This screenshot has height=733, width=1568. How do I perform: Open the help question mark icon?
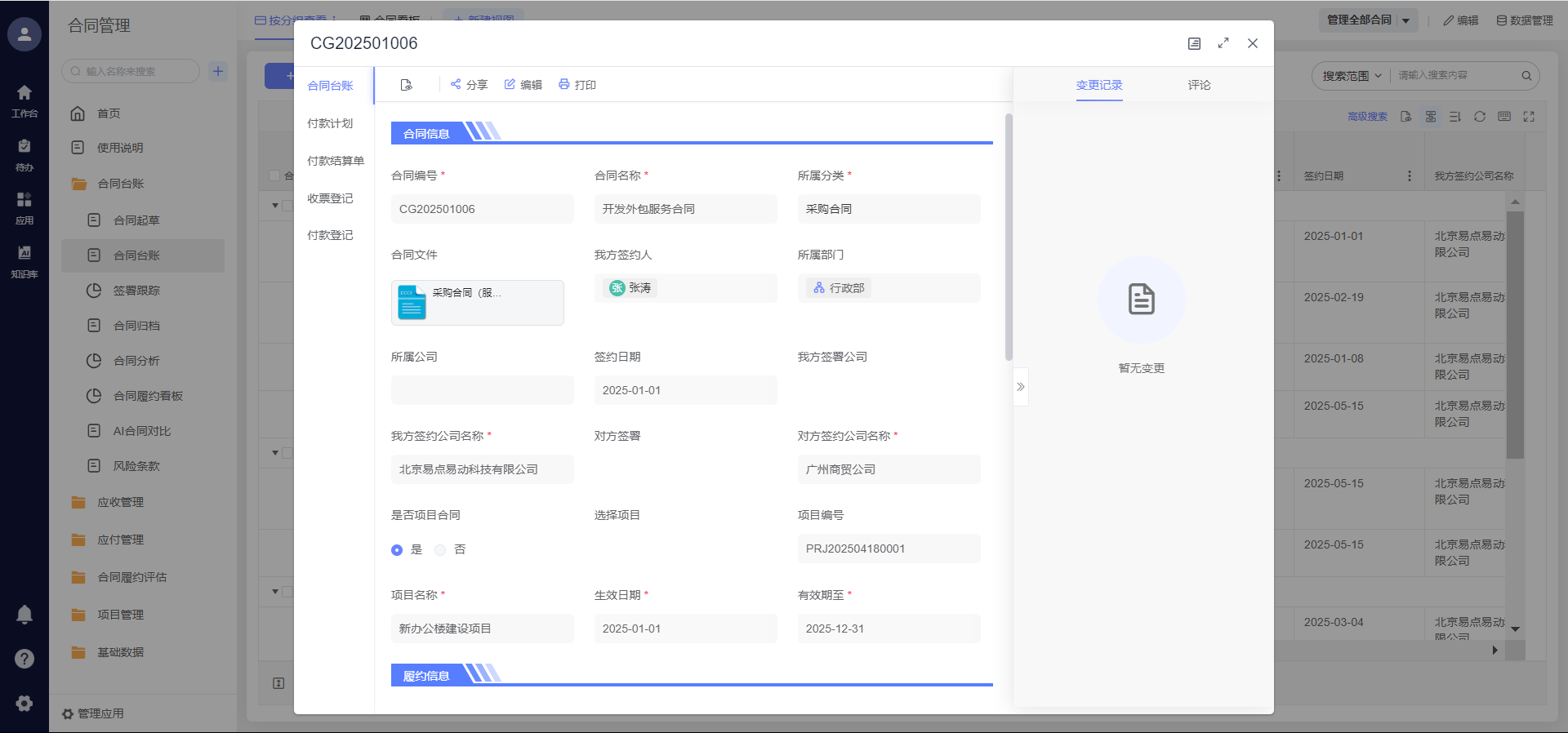(x=24, y=659)
